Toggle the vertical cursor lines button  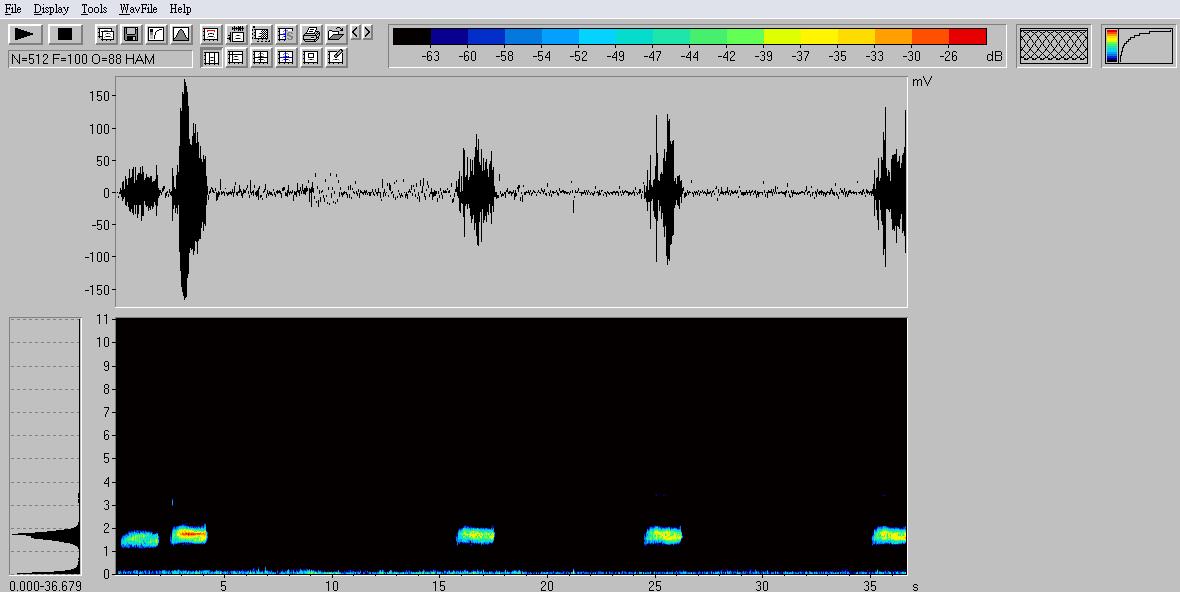click(x=211, y=58)
